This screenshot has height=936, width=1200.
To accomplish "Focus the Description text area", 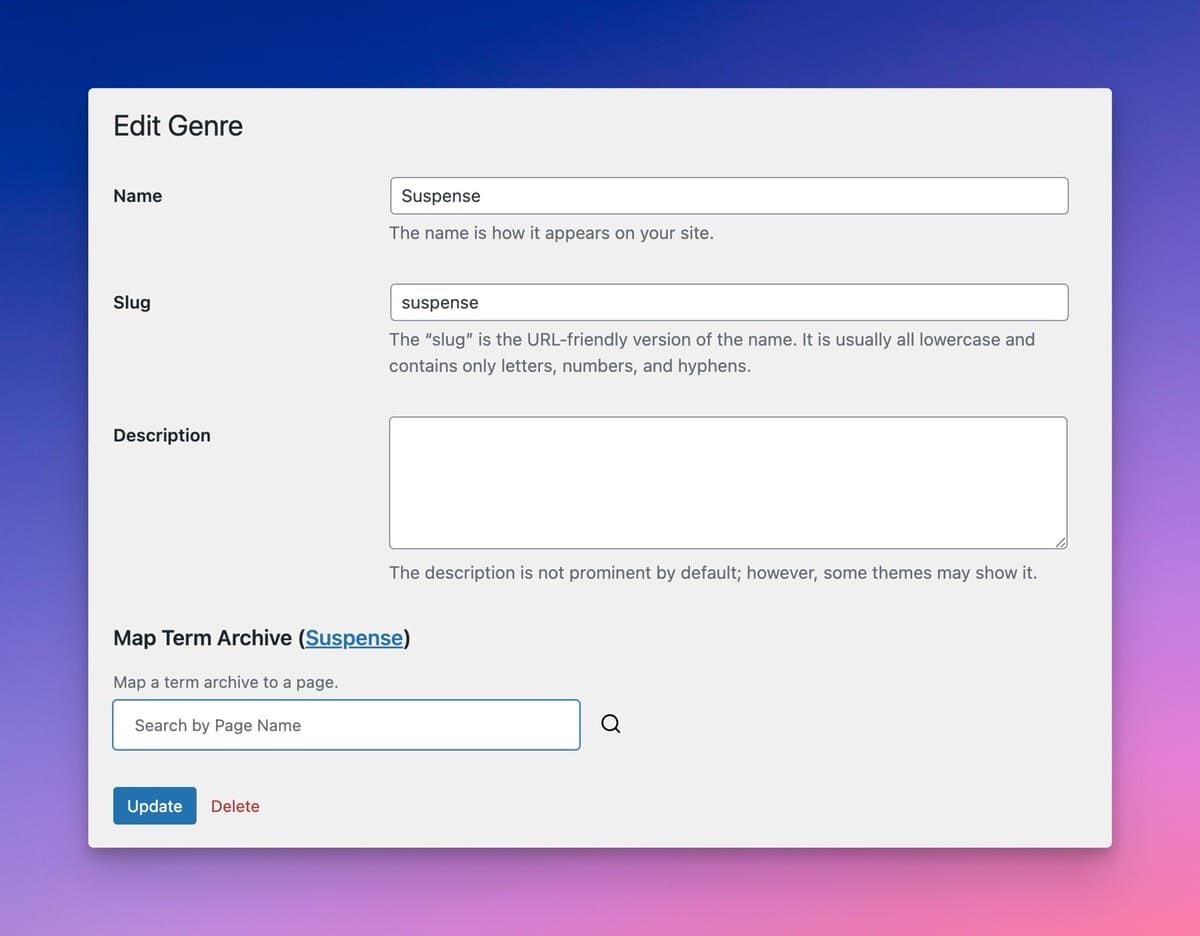I will [x=727, y=482].
